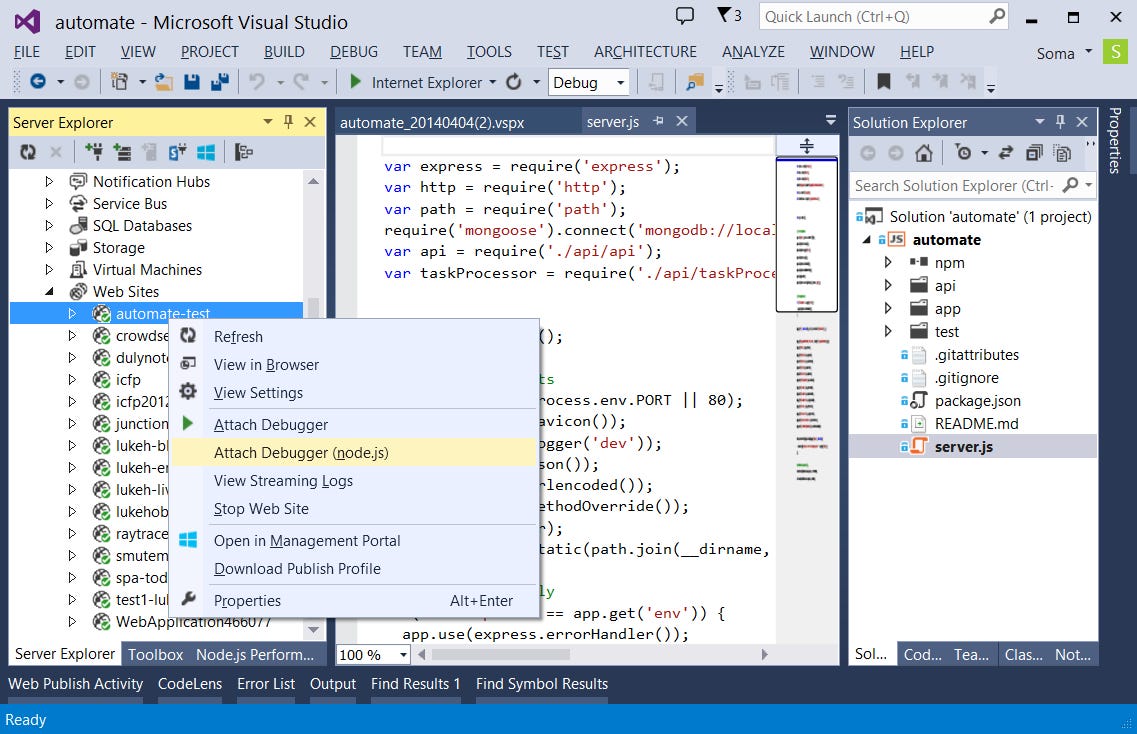Toggle Auto Hide on the Solution Explorer
Image resolution: width=1137 pixels, height=734 pixels.
[x=1060, y=122]
